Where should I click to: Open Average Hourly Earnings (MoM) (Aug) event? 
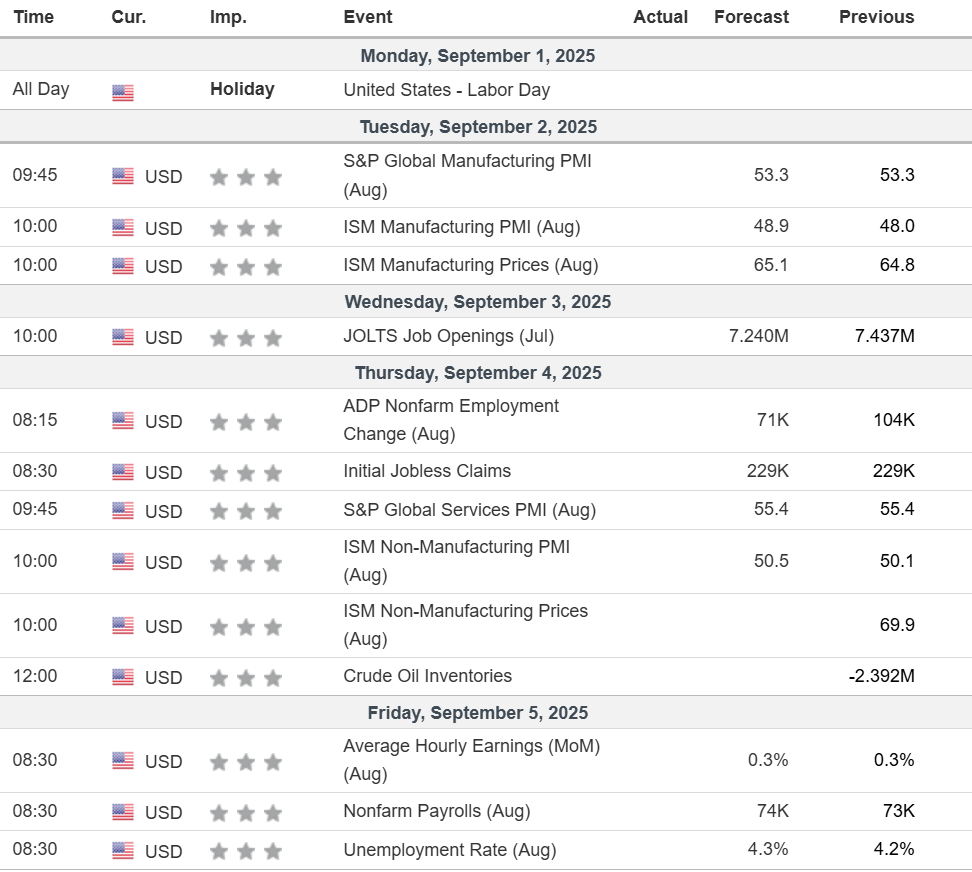pos(472,759)
